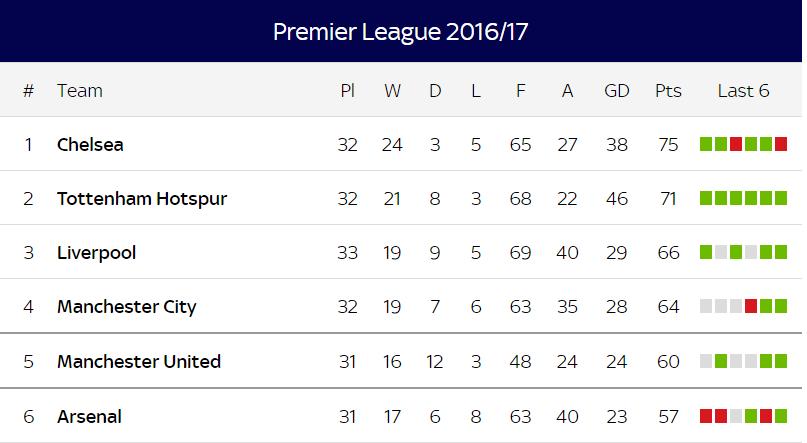The width and height of the screenshot is (807, 443).
Task: Sort by the Pl column header
Action: click(347, 91)
